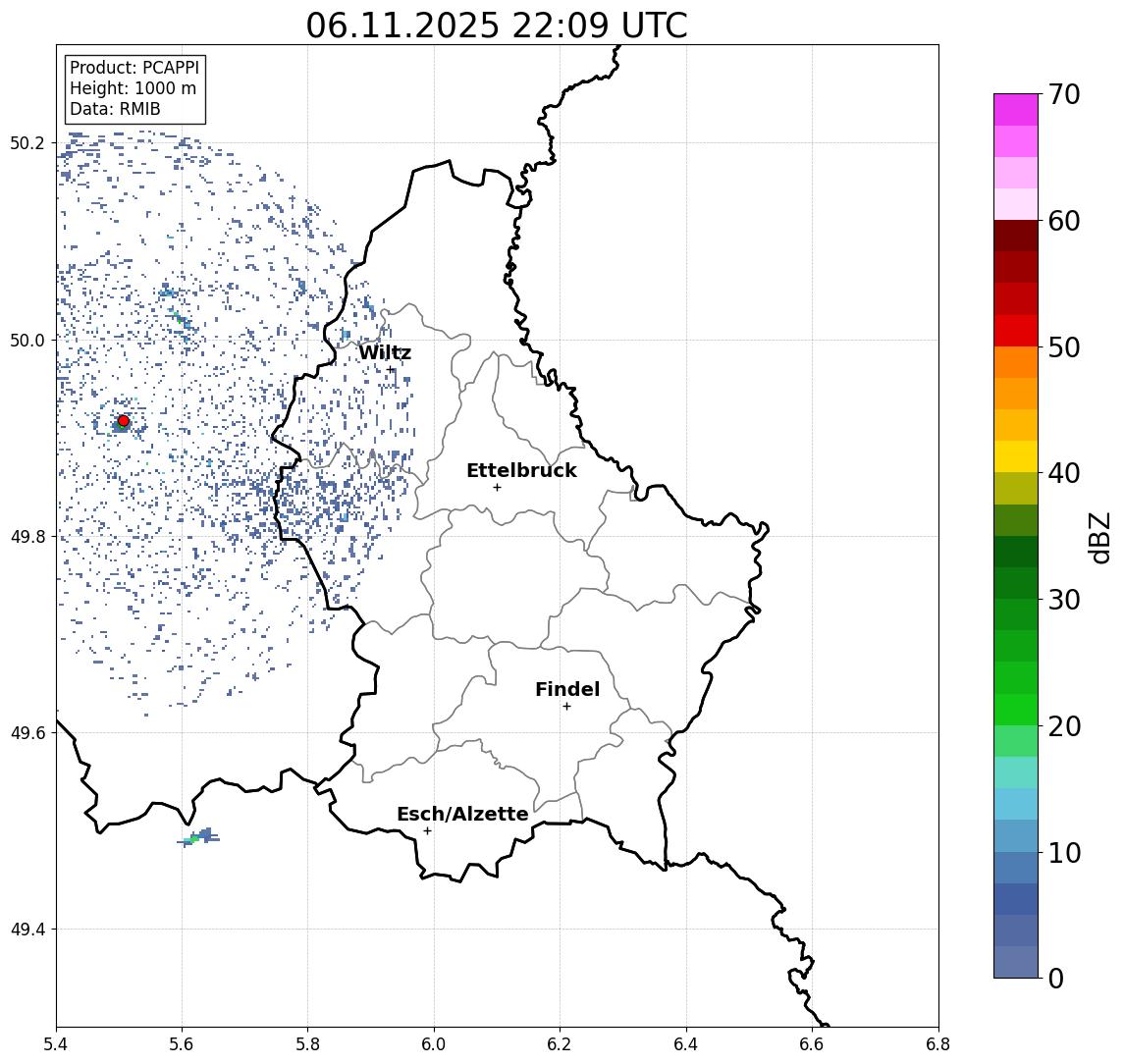This screenshot has width=1124, height=1064.
Task: Click the dBZ colorbar axis label
Action: point(1098,537)
